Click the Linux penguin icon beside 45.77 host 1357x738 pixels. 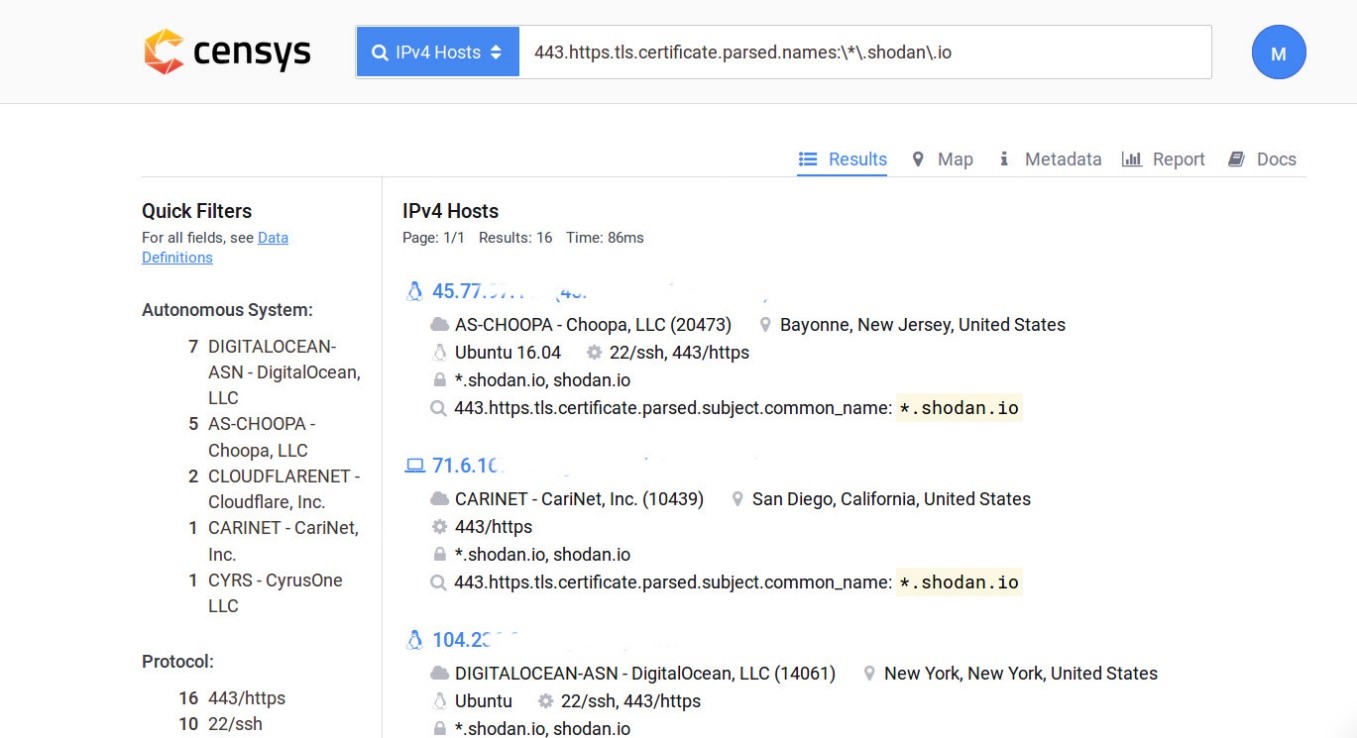coord(414,291)
